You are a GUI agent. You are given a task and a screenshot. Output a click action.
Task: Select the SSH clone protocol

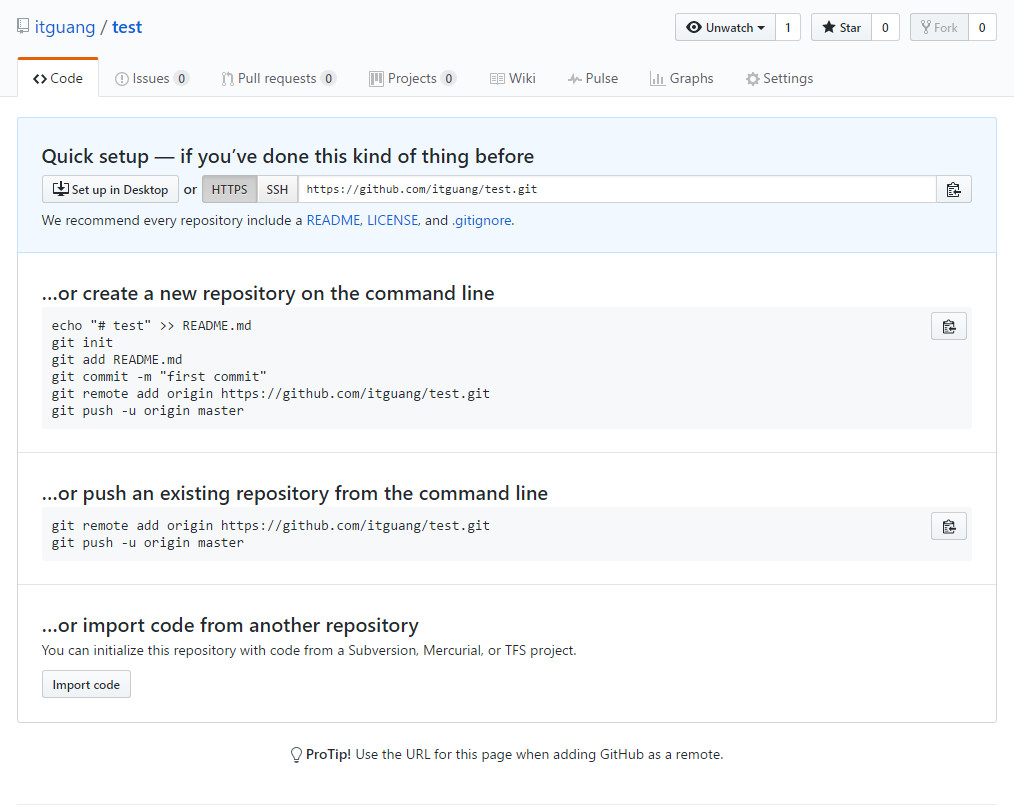click(x=277, y=189)
